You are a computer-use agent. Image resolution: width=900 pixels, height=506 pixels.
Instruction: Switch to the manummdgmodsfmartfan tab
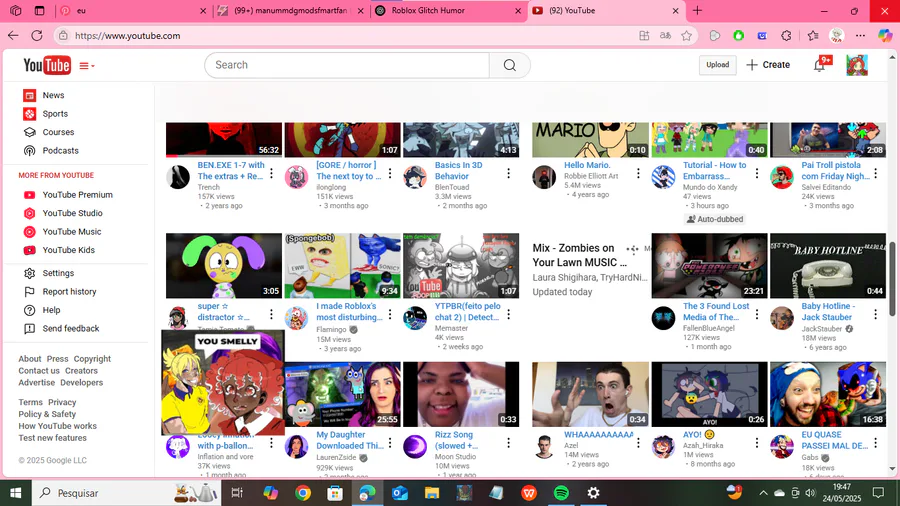[291, 11]
